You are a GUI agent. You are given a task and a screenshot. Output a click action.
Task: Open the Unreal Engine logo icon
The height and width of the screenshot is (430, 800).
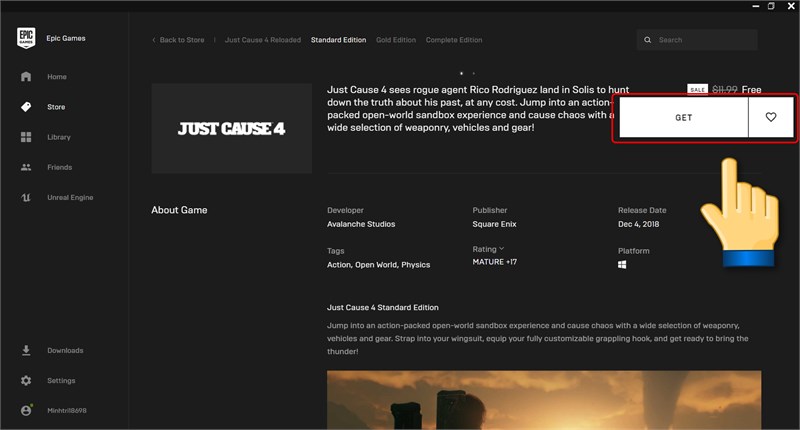pyautogui.click(x=26, y=197)
